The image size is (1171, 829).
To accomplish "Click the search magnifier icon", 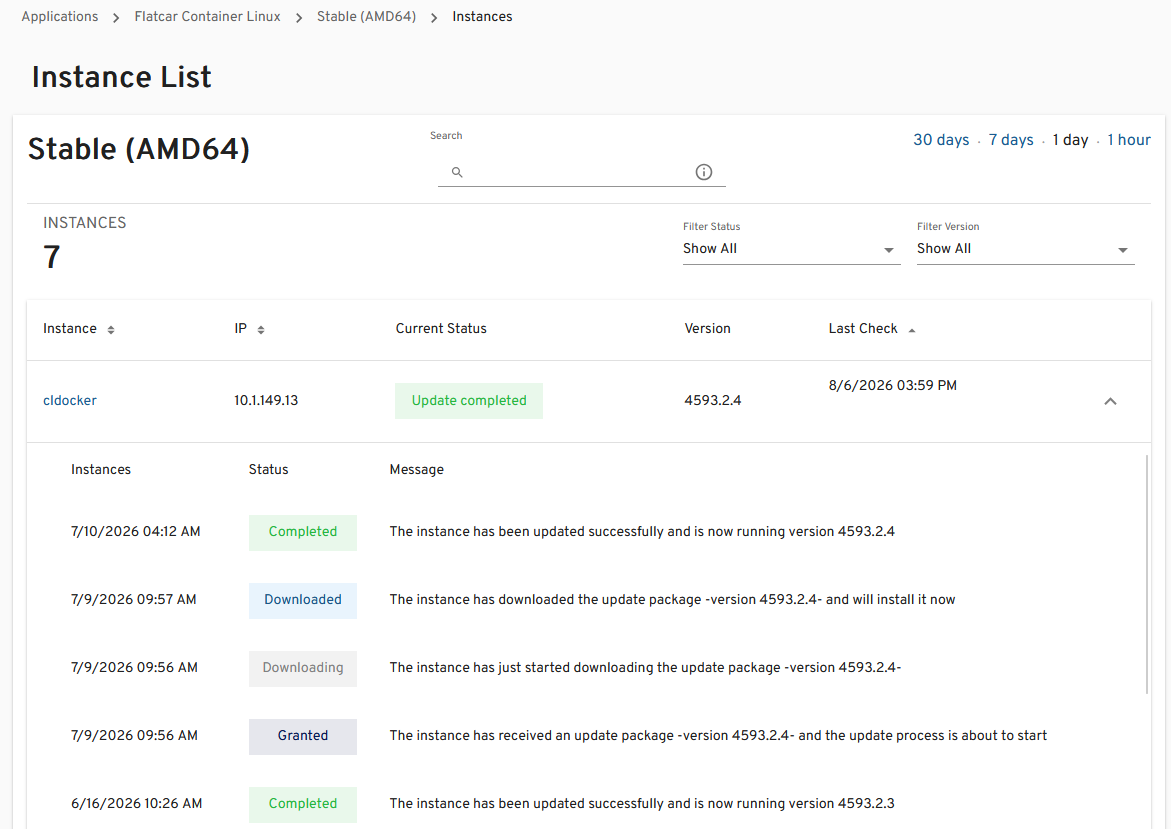I will click(457, 172).
